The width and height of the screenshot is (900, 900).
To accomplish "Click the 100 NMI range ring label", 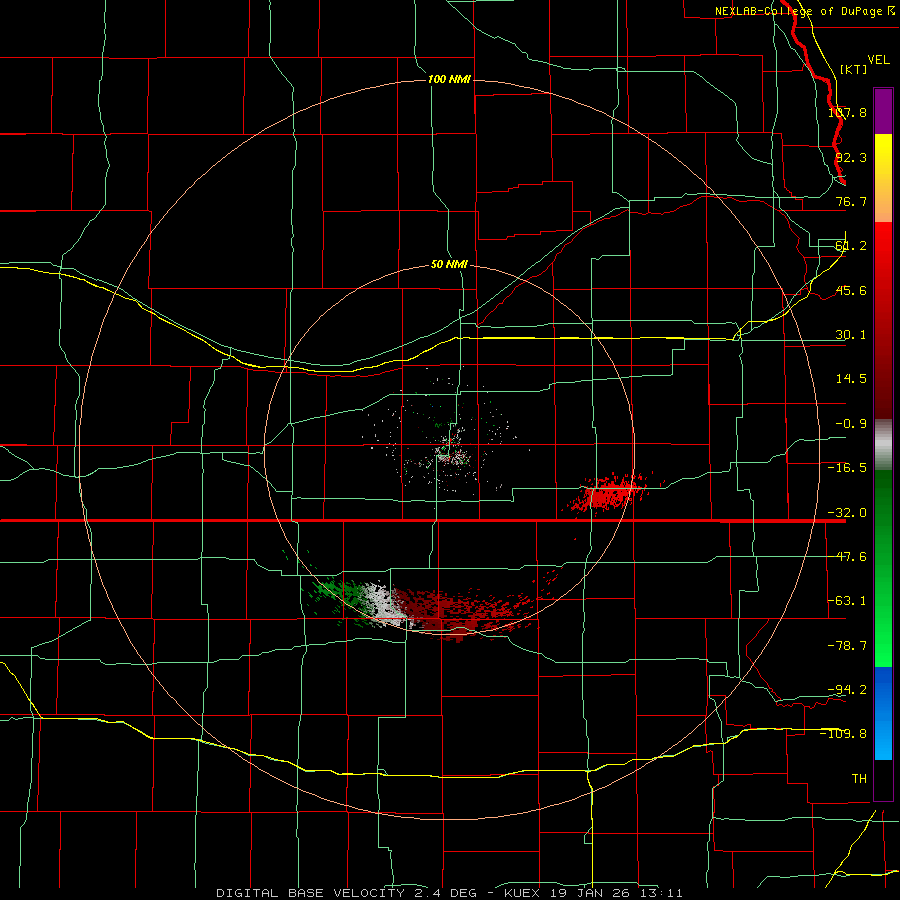I will [449, 79].
